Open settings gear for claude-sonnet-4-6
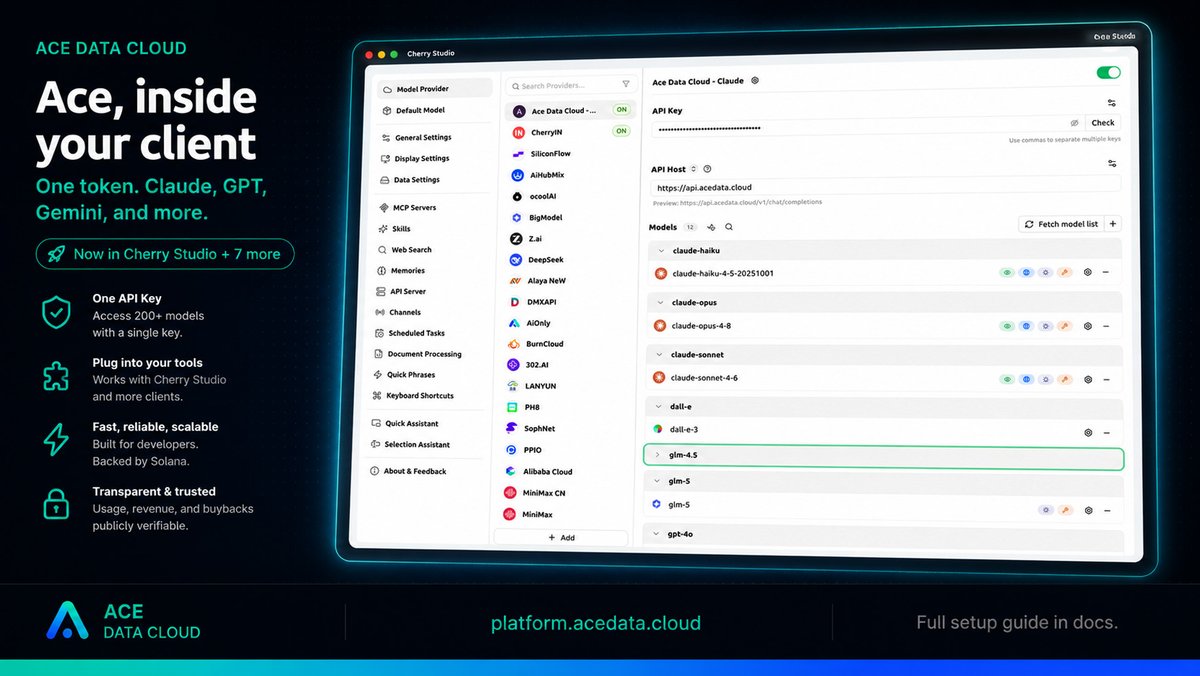This screenshot has width=1200, height=676. 1088,379
